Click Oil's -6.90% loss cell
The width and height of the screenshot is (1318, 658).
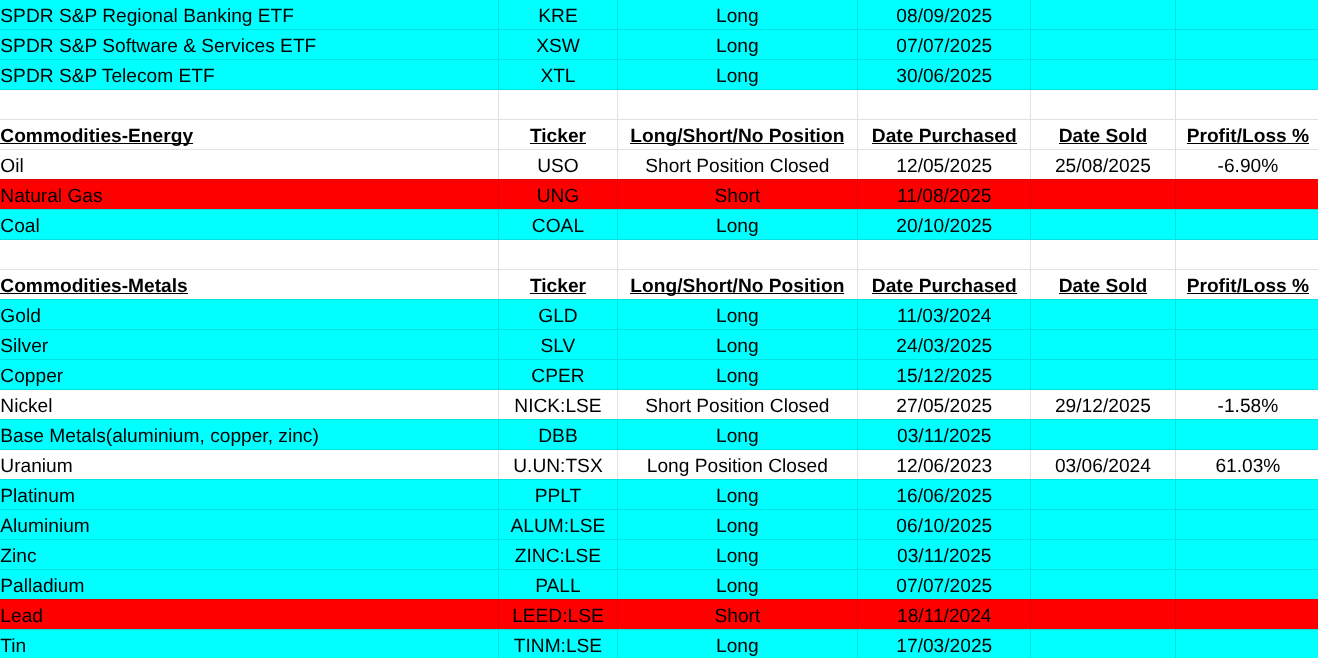[1246, 166]
